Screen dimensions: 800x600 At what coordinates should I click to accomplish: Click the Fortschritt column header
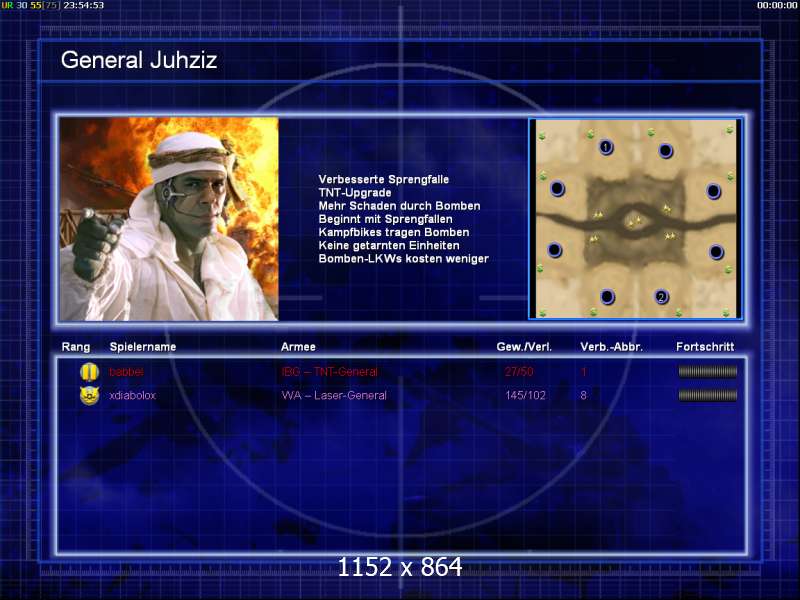click(705, 347)
